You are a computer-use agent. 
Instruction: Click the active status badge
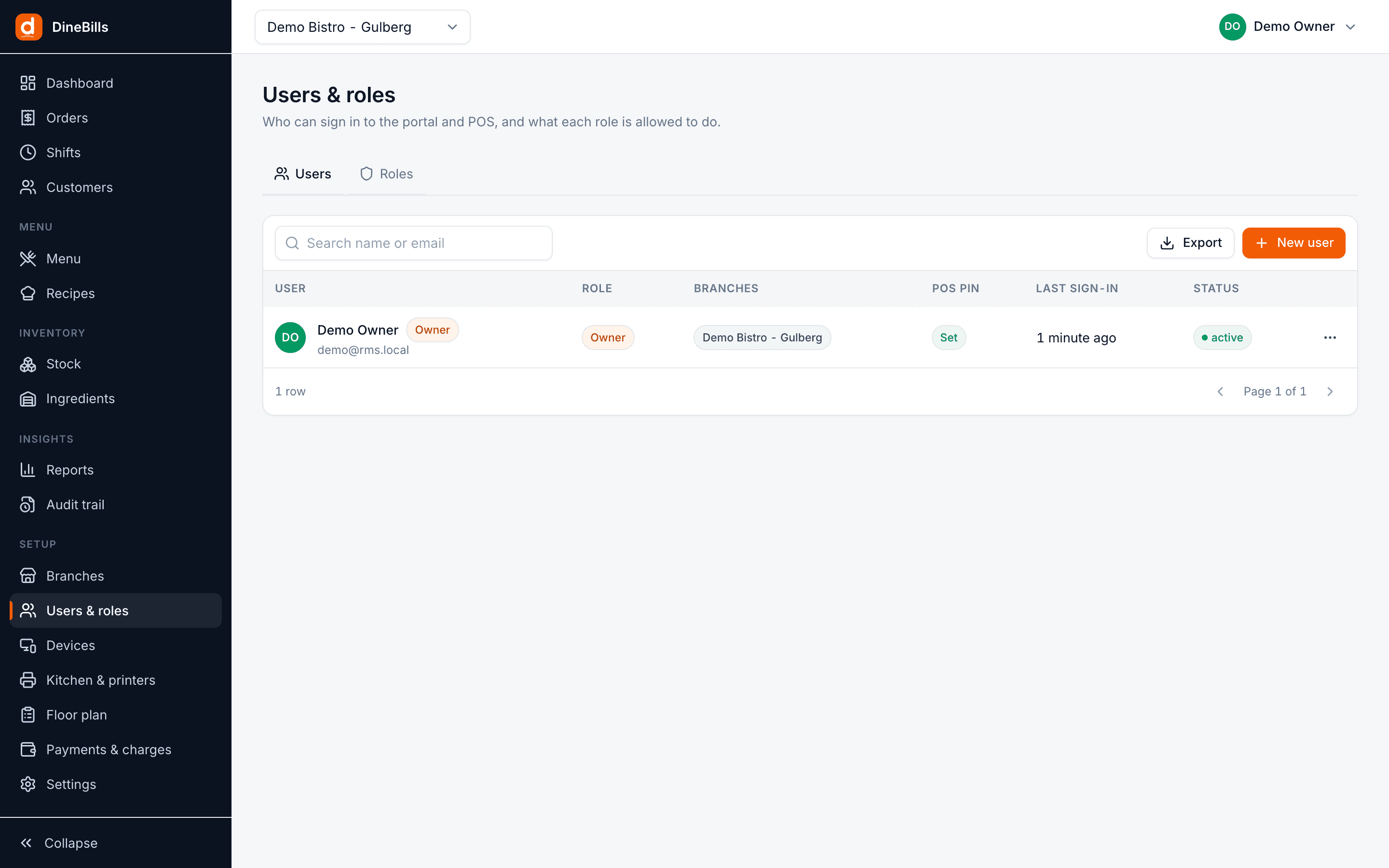coord(1222,338)
